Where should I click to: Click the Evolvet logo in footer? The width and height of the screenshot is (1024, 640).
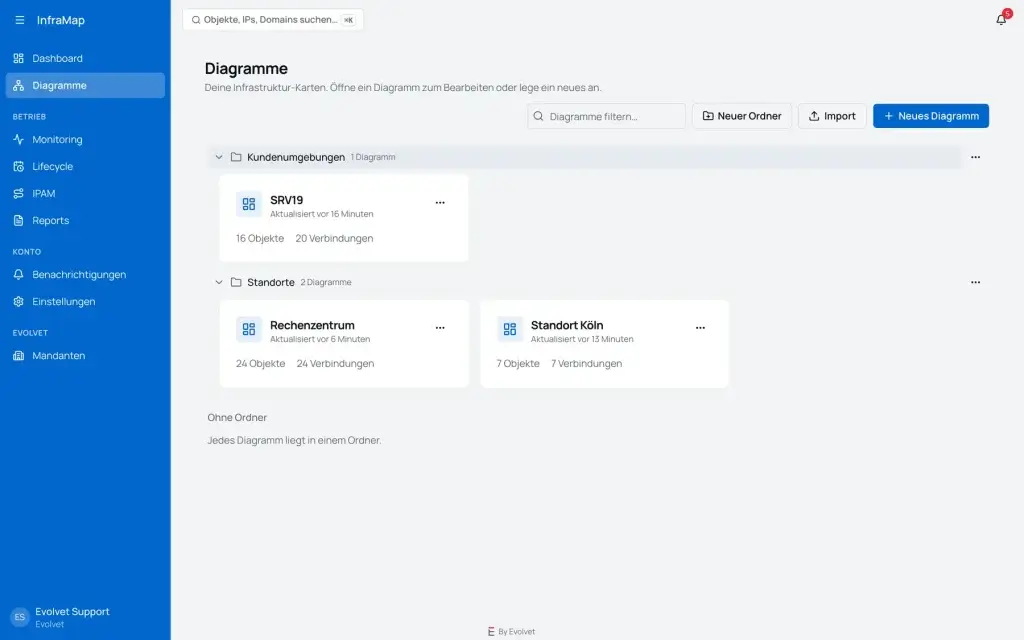(491, 632)
